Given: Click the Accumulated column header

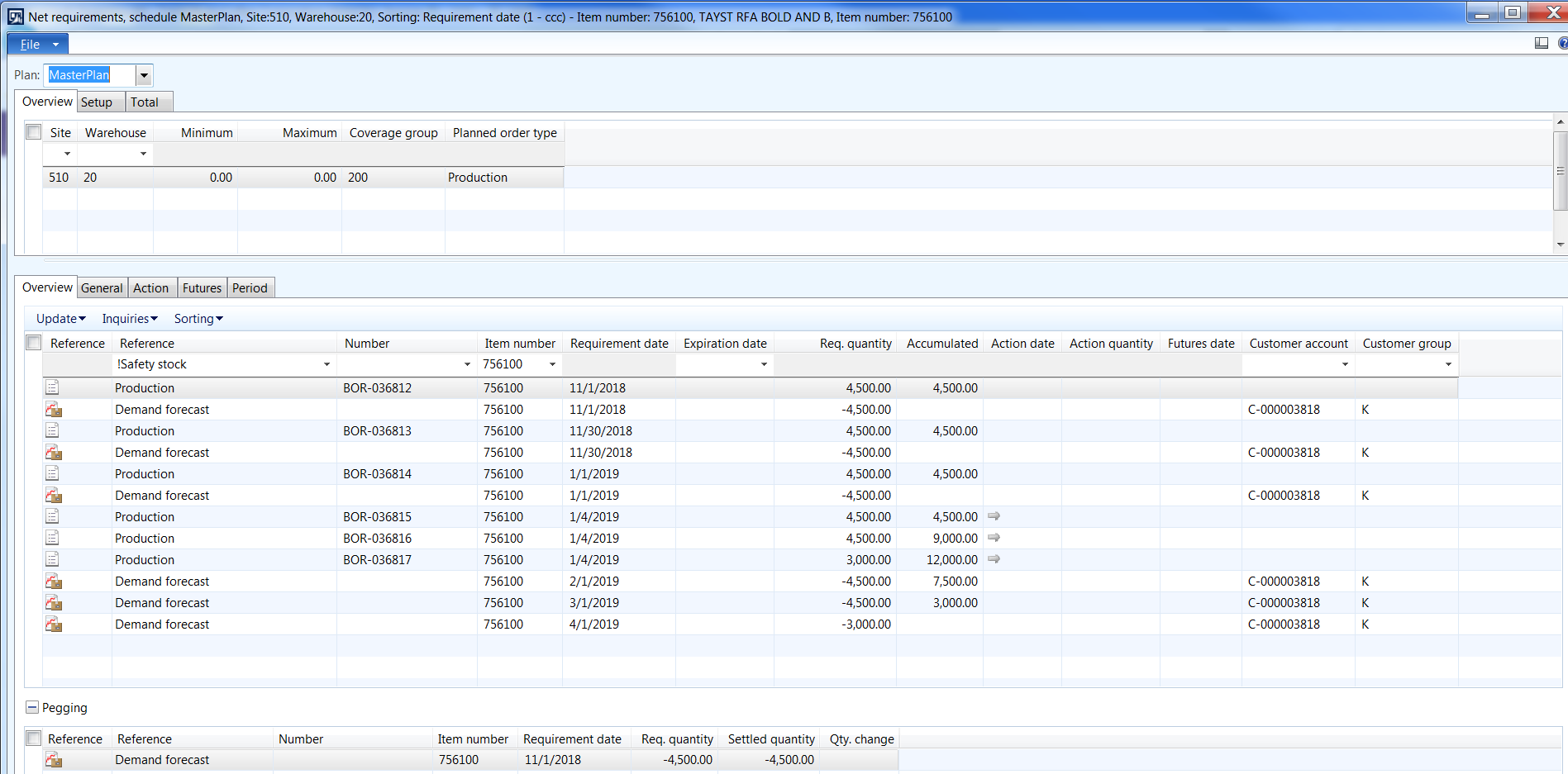Looking at the screenshot, I should tap(941, 344).
